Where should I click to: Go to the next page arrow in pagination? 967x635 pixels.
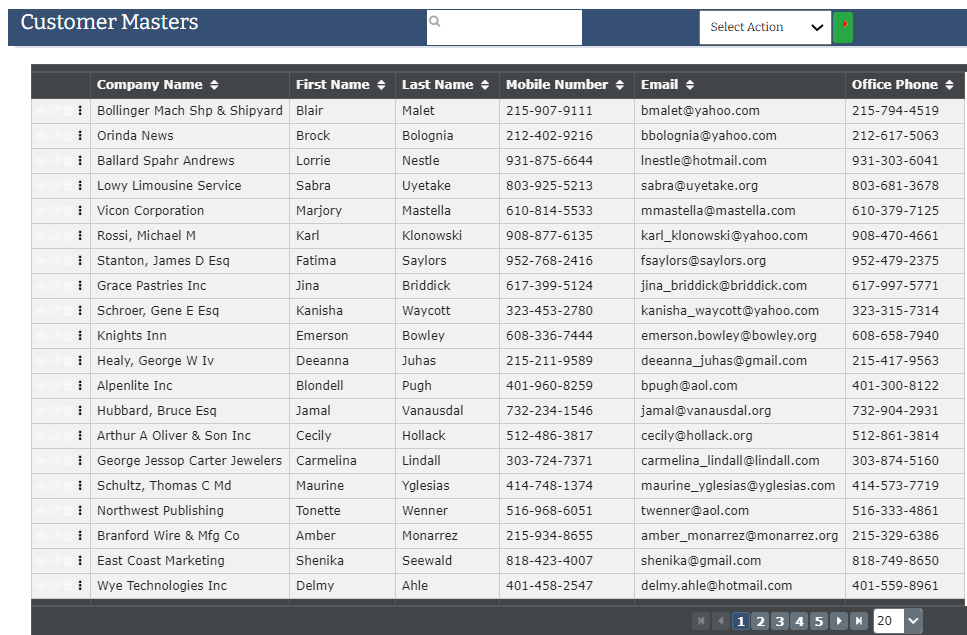839,622
